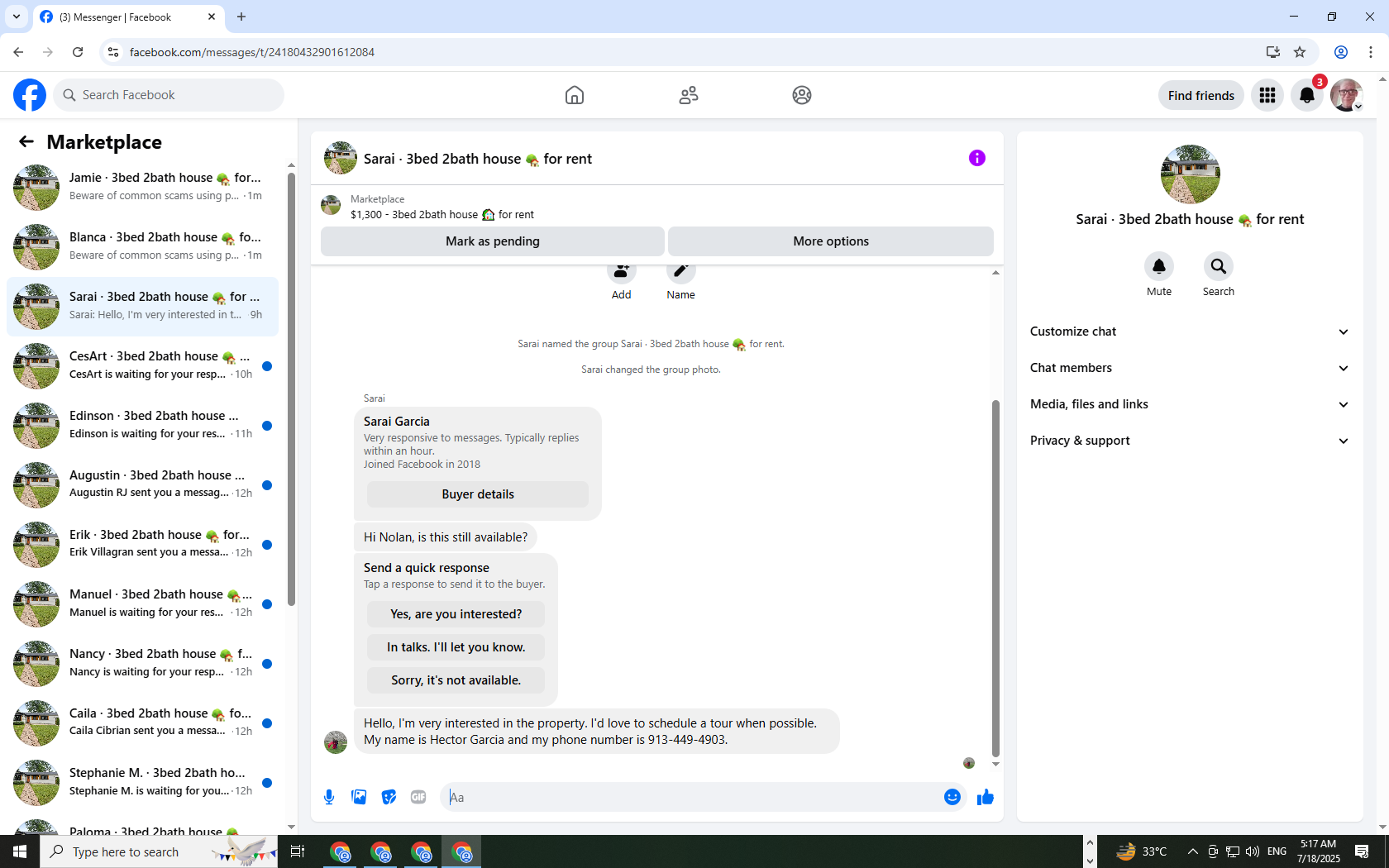Open the $1,300 Marketplace listing link
This screenshot has height=868, width=1389.
[x=442, y=215]
